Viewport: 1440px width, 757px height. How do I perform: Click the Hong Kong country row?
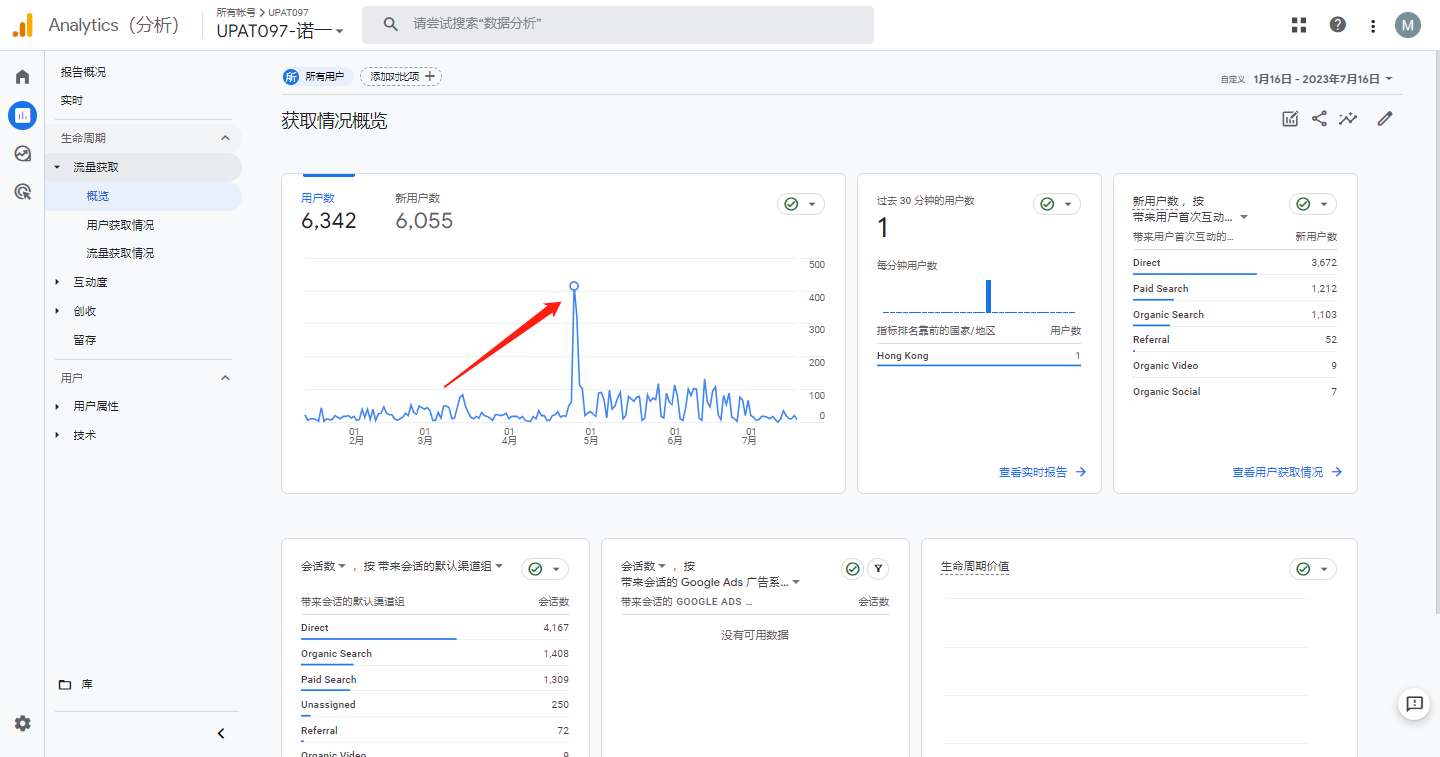pos(979,356)
